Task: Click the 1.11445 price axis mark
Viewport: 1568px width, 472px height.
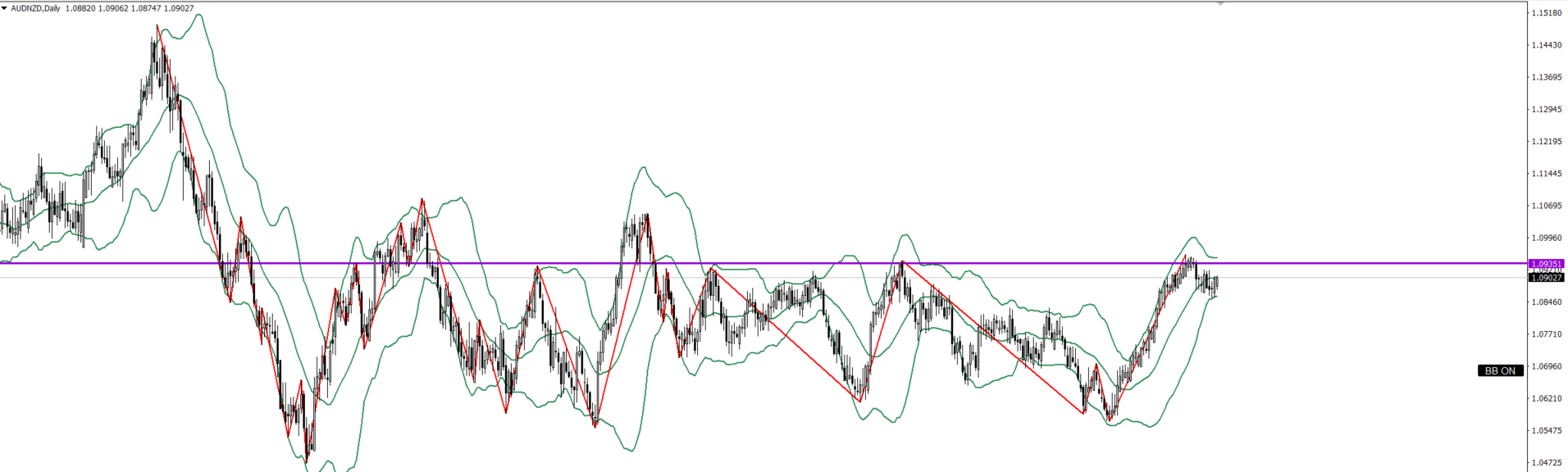Action: 1546,174
